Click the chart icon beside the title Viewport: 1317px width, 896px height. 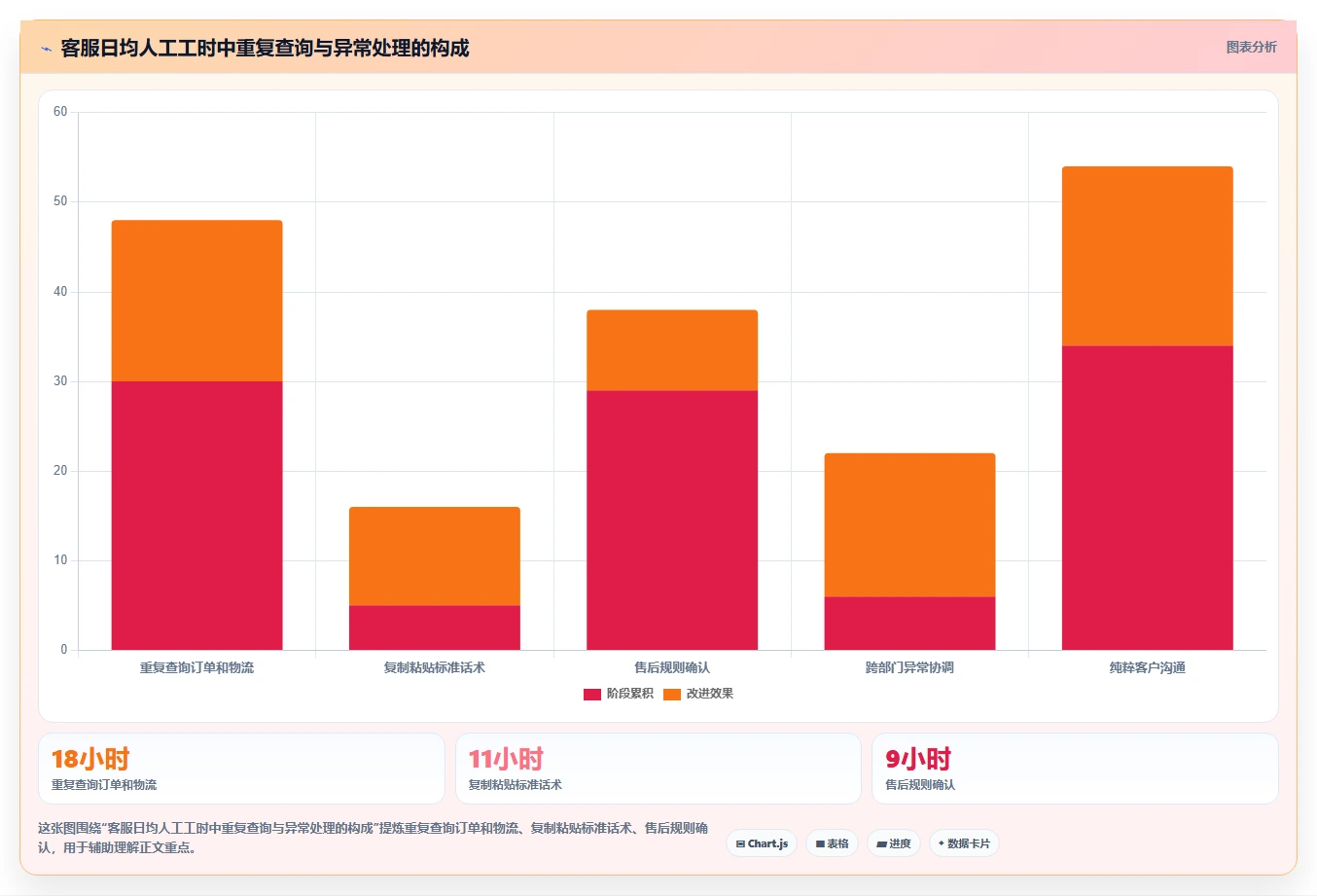[46, 49]
